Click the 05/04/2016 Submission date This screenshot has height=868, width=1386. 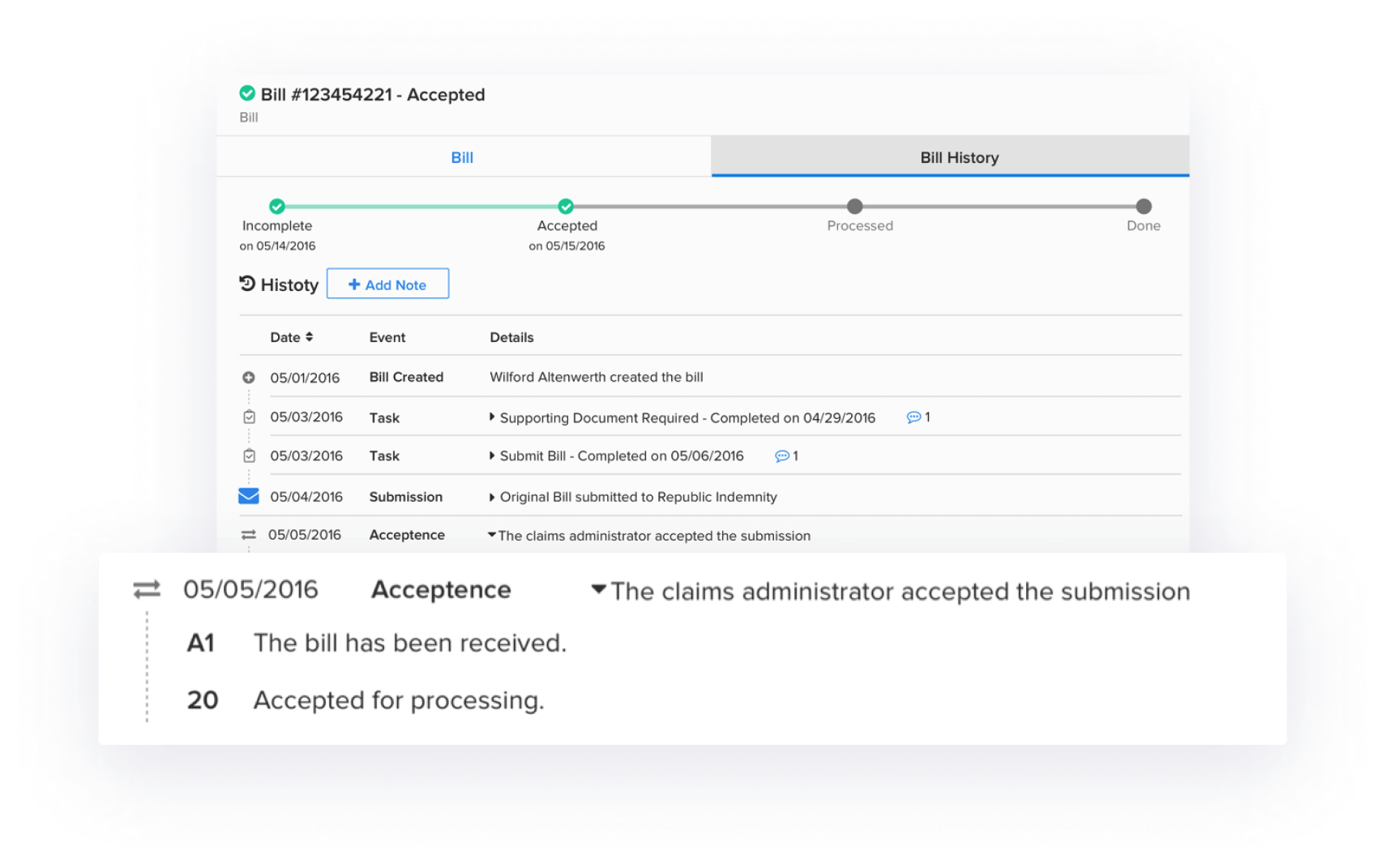(x=306, y=497)
